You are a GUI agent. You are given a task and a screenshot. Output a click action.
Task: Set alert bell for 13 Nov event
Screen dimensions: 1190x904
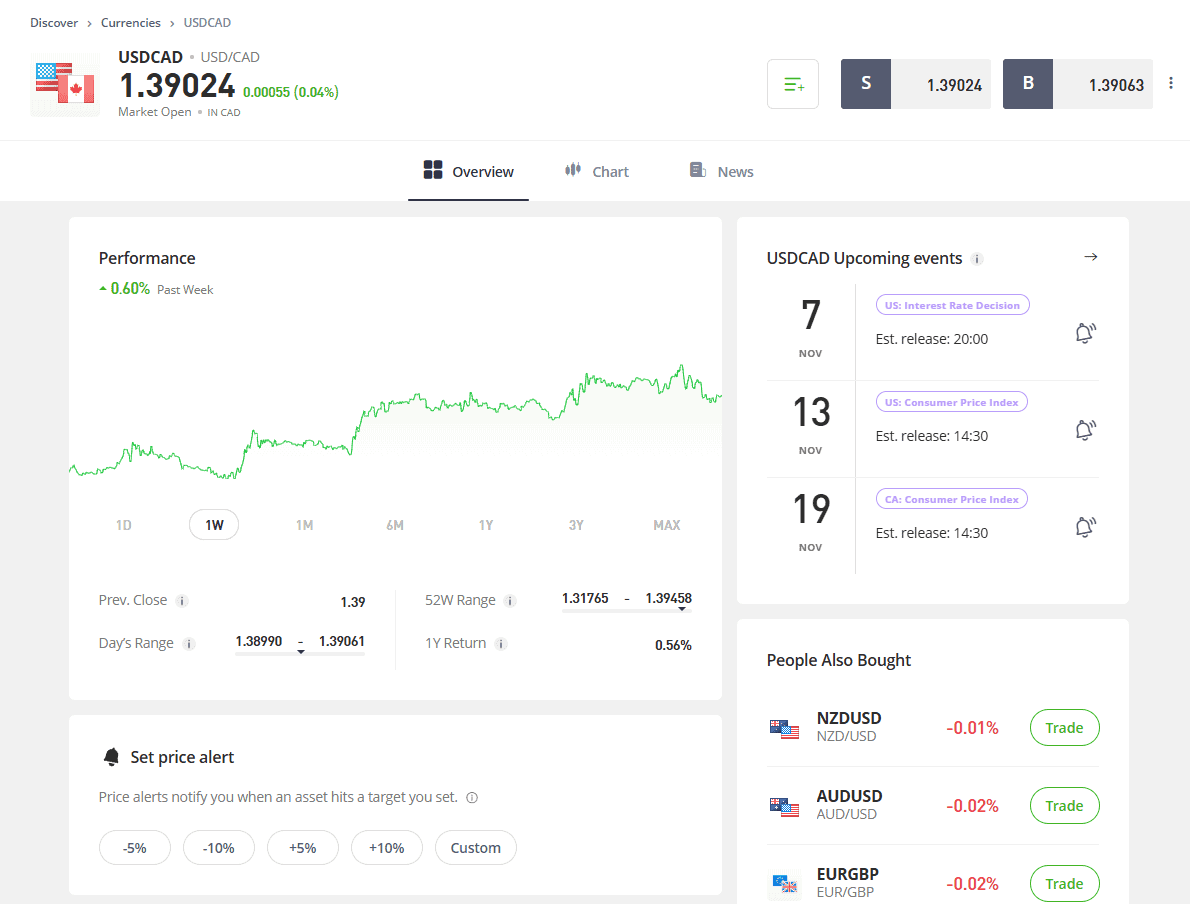[1086, 430]
